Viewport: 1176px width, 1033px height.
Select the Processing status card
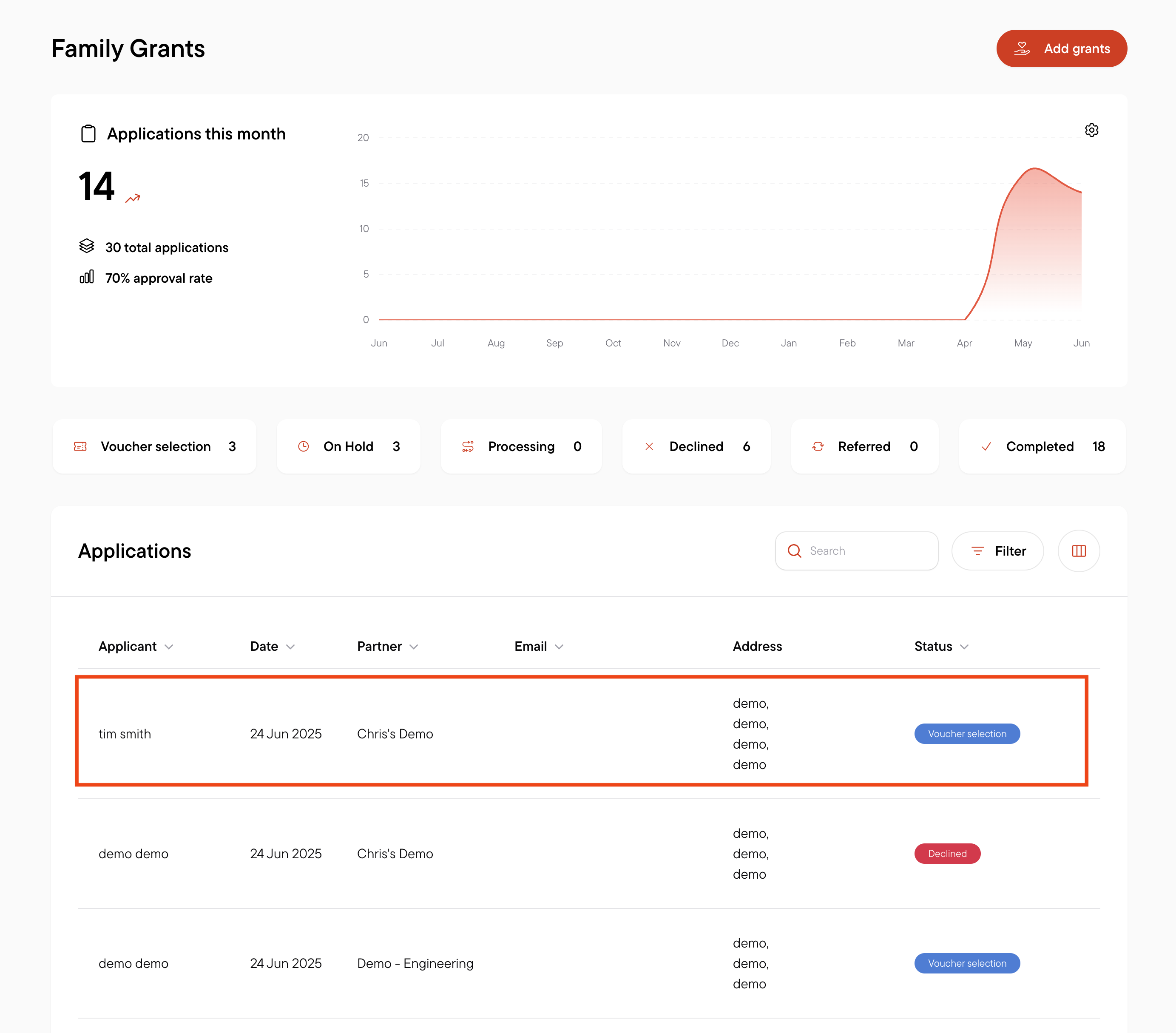(521, 446)
